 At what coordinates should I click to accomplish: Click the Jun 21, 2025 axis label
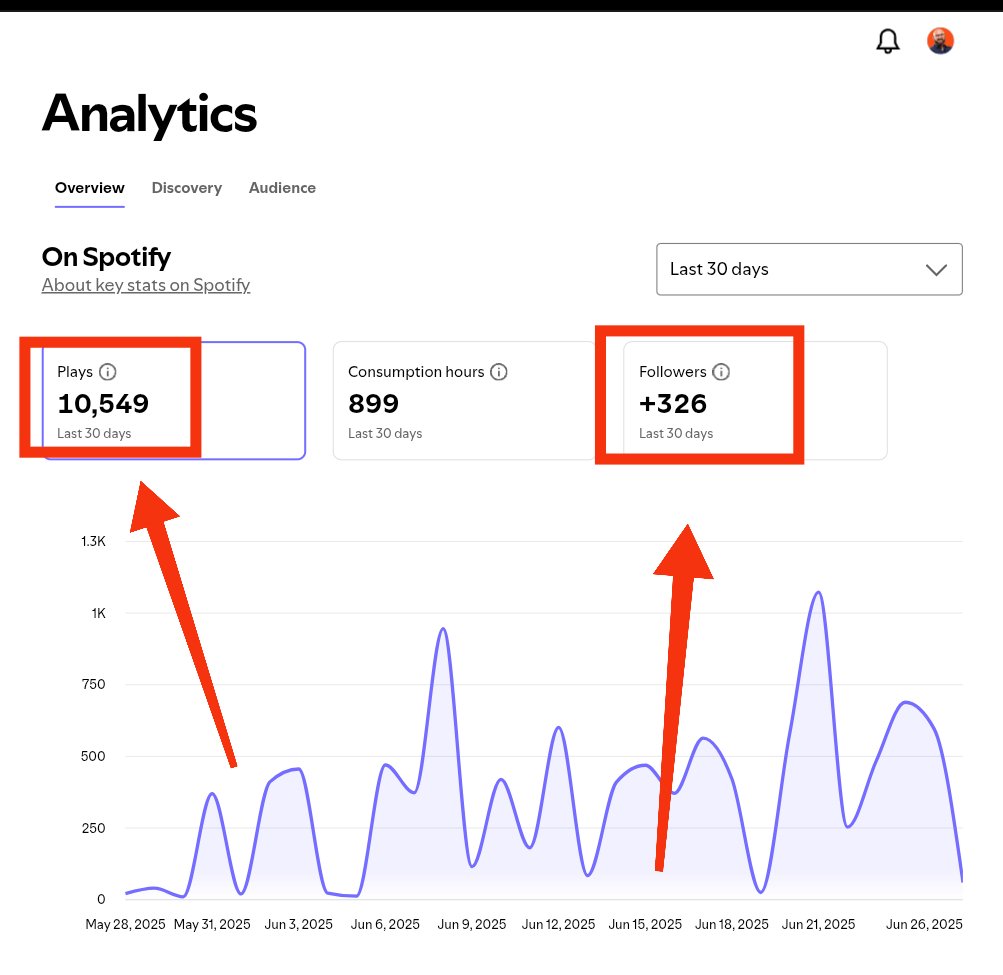tap(818, 924)
